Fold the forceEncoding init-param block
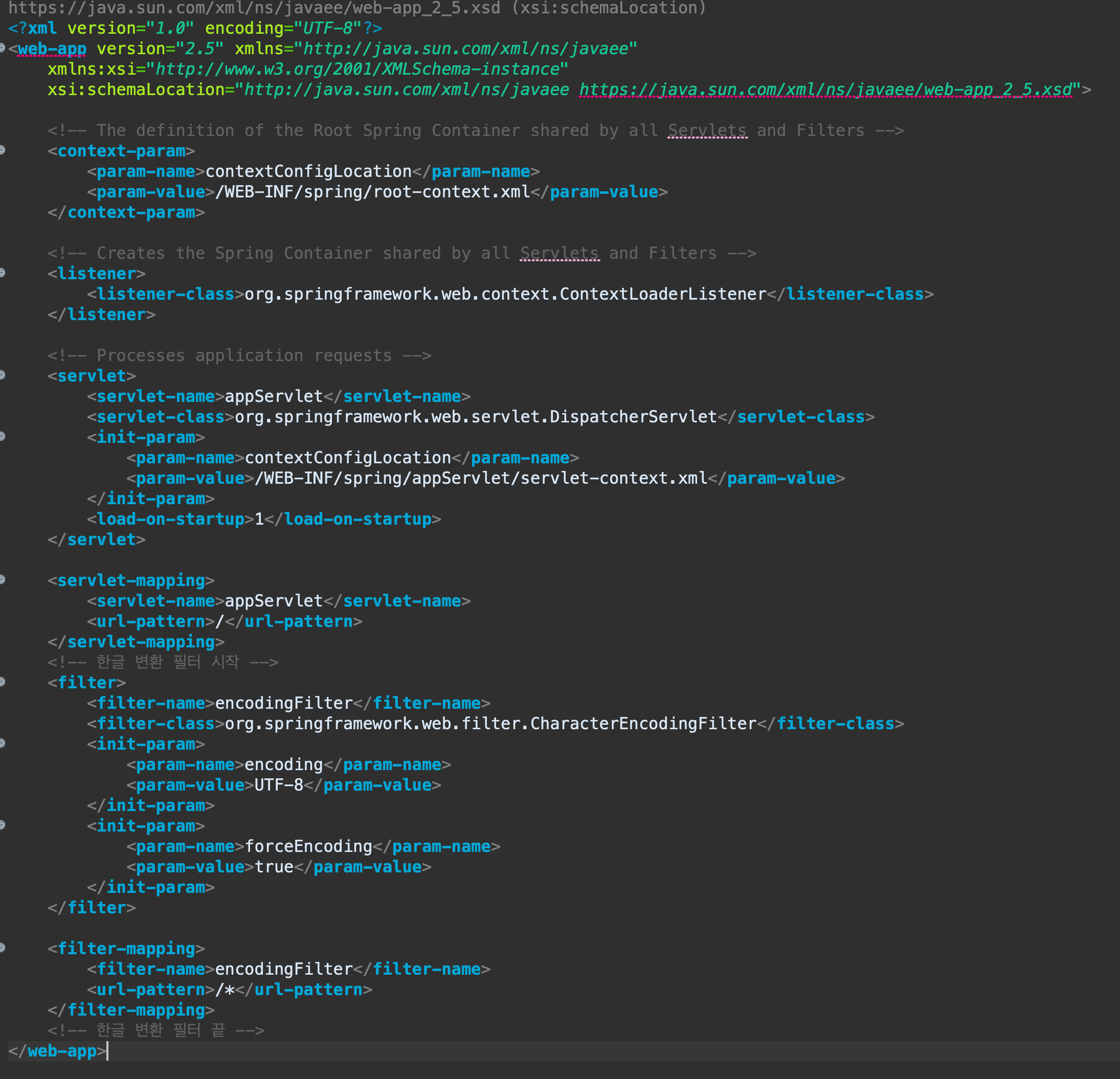Screen dimensions: 1120x1079 pyautogui.click(x=2, y=825)
